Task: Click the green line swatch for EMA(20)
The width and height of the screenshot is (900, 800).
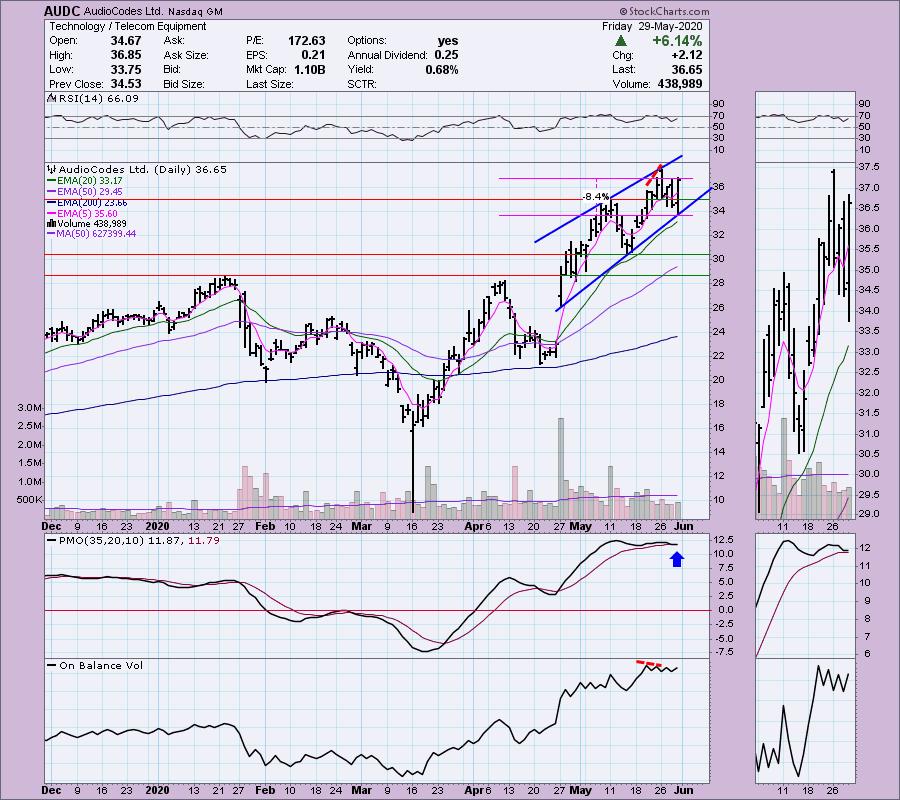Action: [51, 181]
